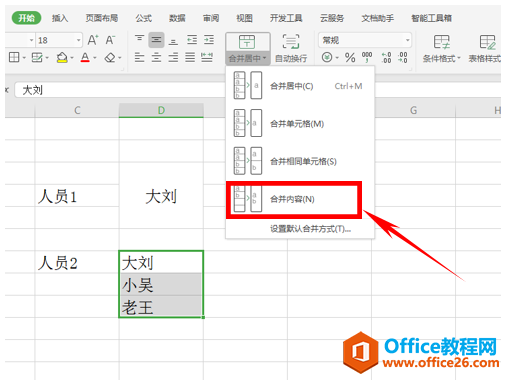
Task: Open the 视图 ribbon tab
Action: 244,18
